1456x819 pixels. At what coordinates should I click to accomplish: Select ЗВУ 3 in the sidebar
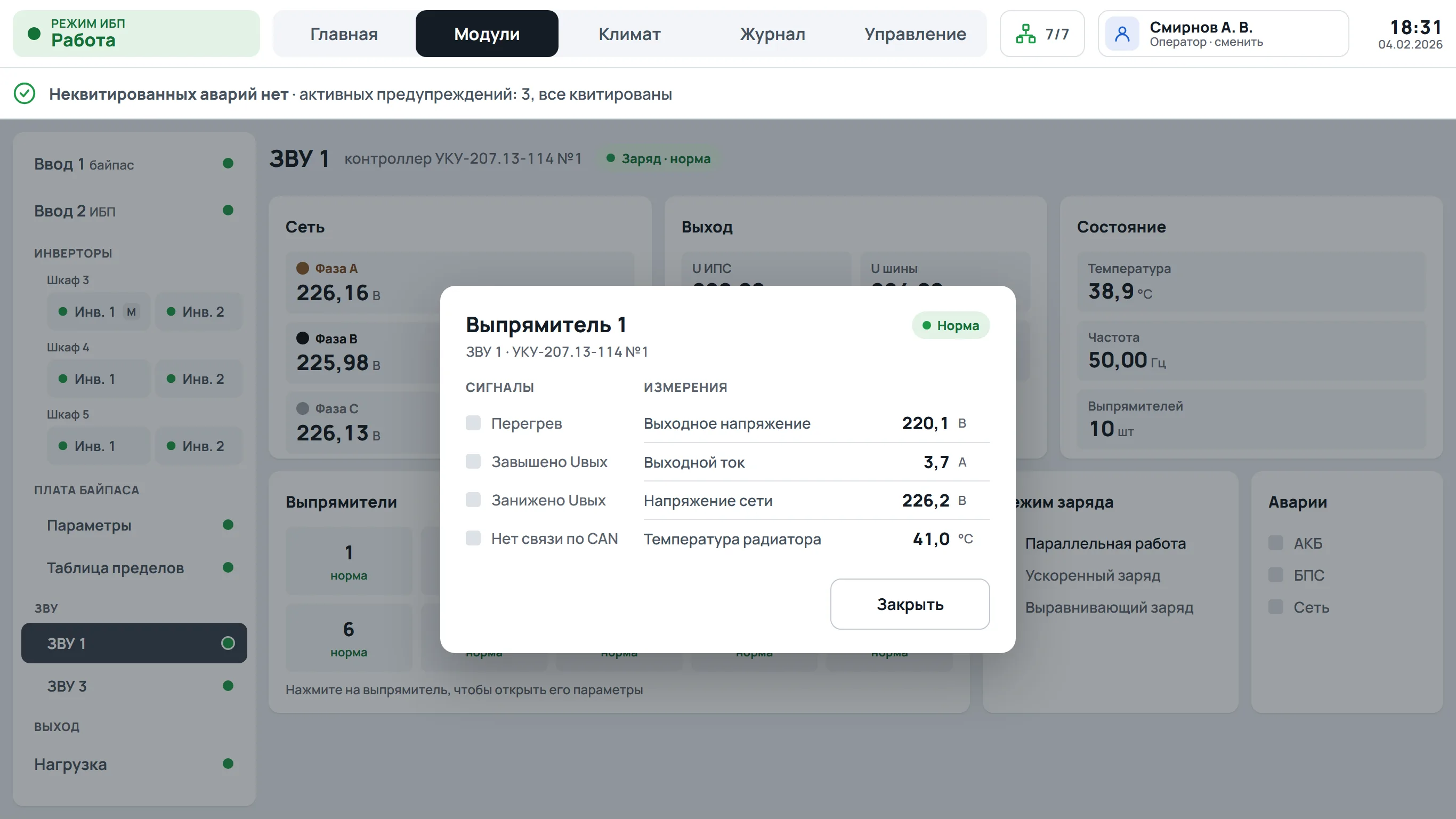click(x=134, y=686)
